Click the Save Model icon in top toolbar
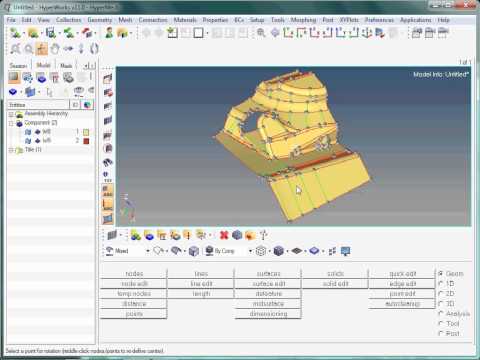The height and width of the screenshot is (360, 480). [51, 33]
